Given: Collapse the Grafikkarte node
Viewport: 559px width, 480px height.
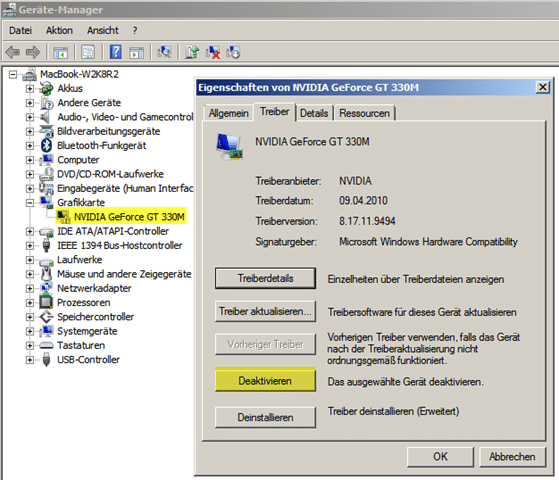Looking at the screenshot, I should click(x=30, y=203).
